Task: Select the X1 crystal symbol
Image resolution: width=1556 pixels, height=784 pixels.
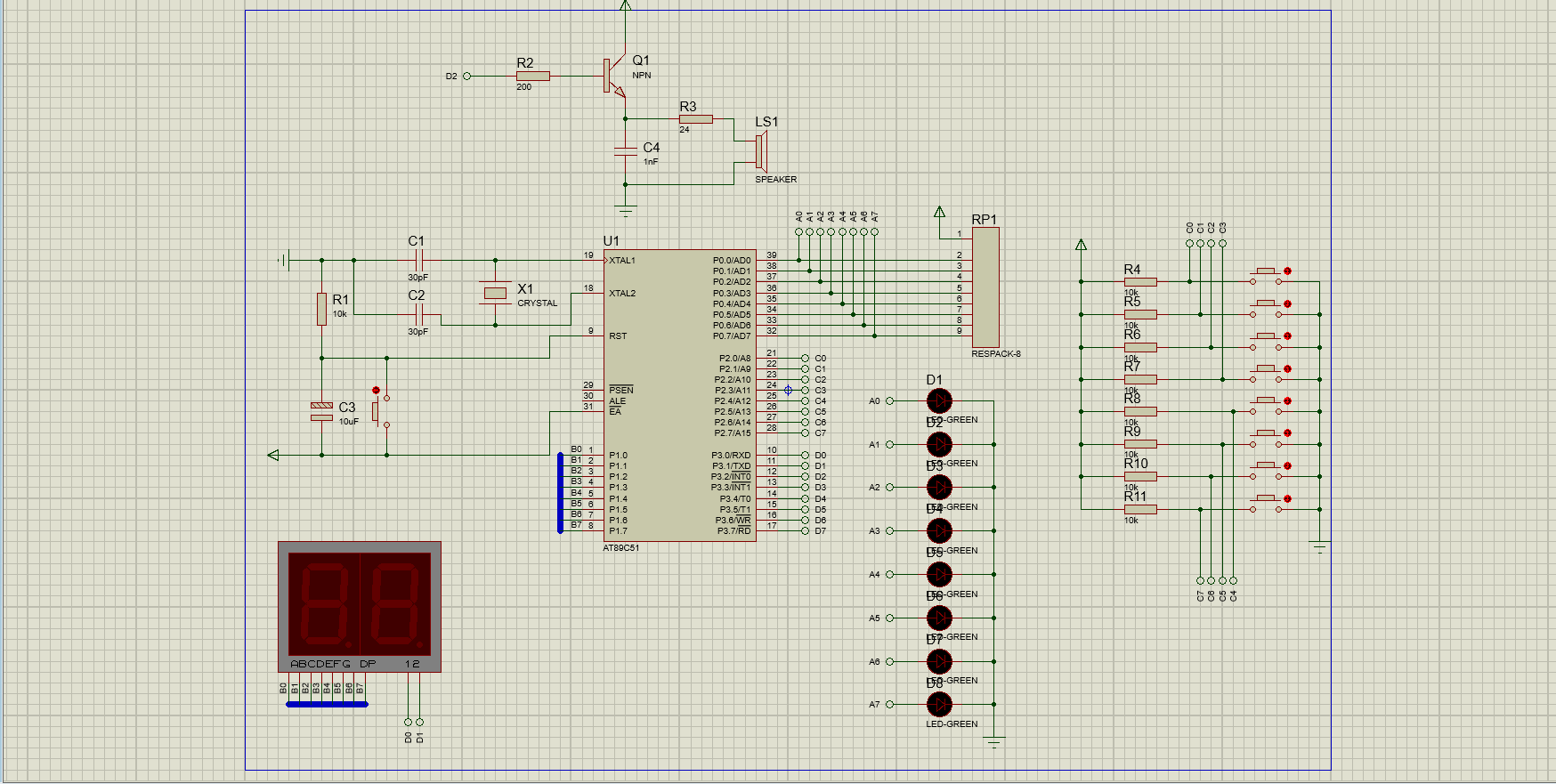Action: point(495,293)
